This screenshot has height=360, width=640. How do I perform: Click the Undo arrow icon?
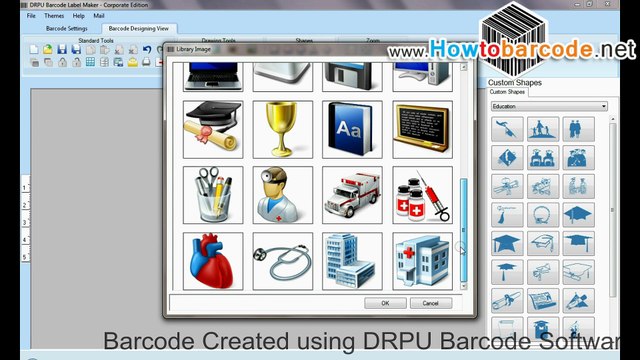(147, 50)
